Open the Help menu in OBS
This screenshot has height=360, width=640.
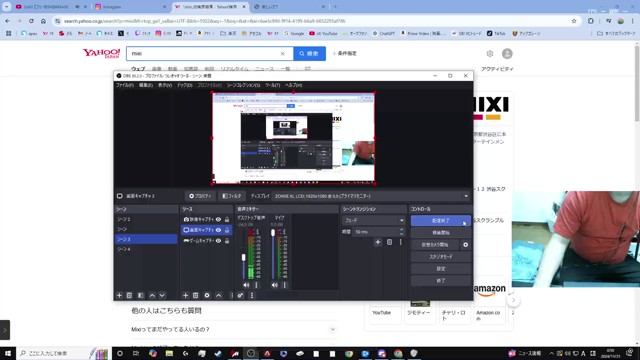pyautogui.click(x=293, y=85)
